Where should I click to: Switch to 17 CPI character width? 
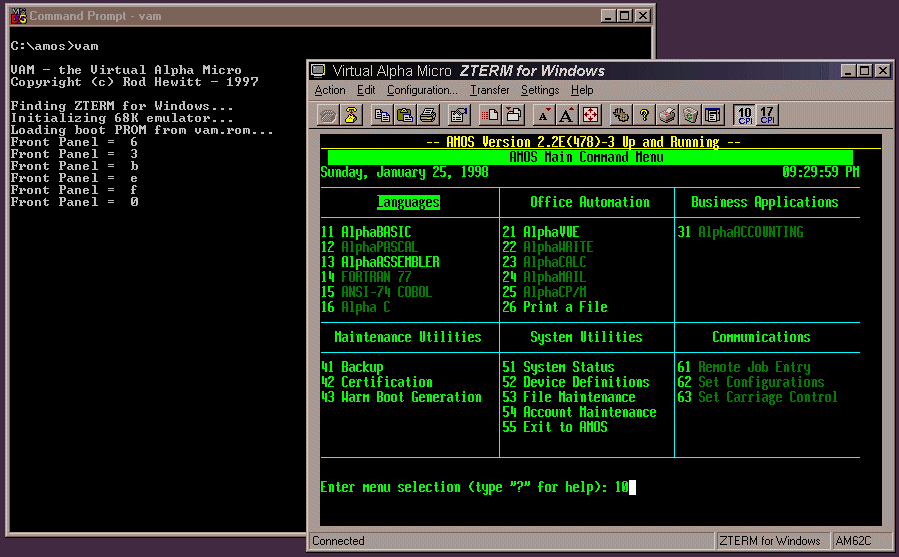click(767, 115)
